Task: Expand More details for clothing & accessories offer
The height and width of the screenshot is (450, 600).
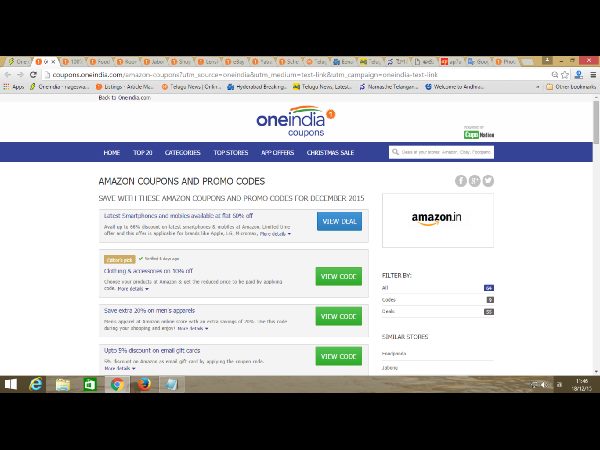Action: [135, 289]
